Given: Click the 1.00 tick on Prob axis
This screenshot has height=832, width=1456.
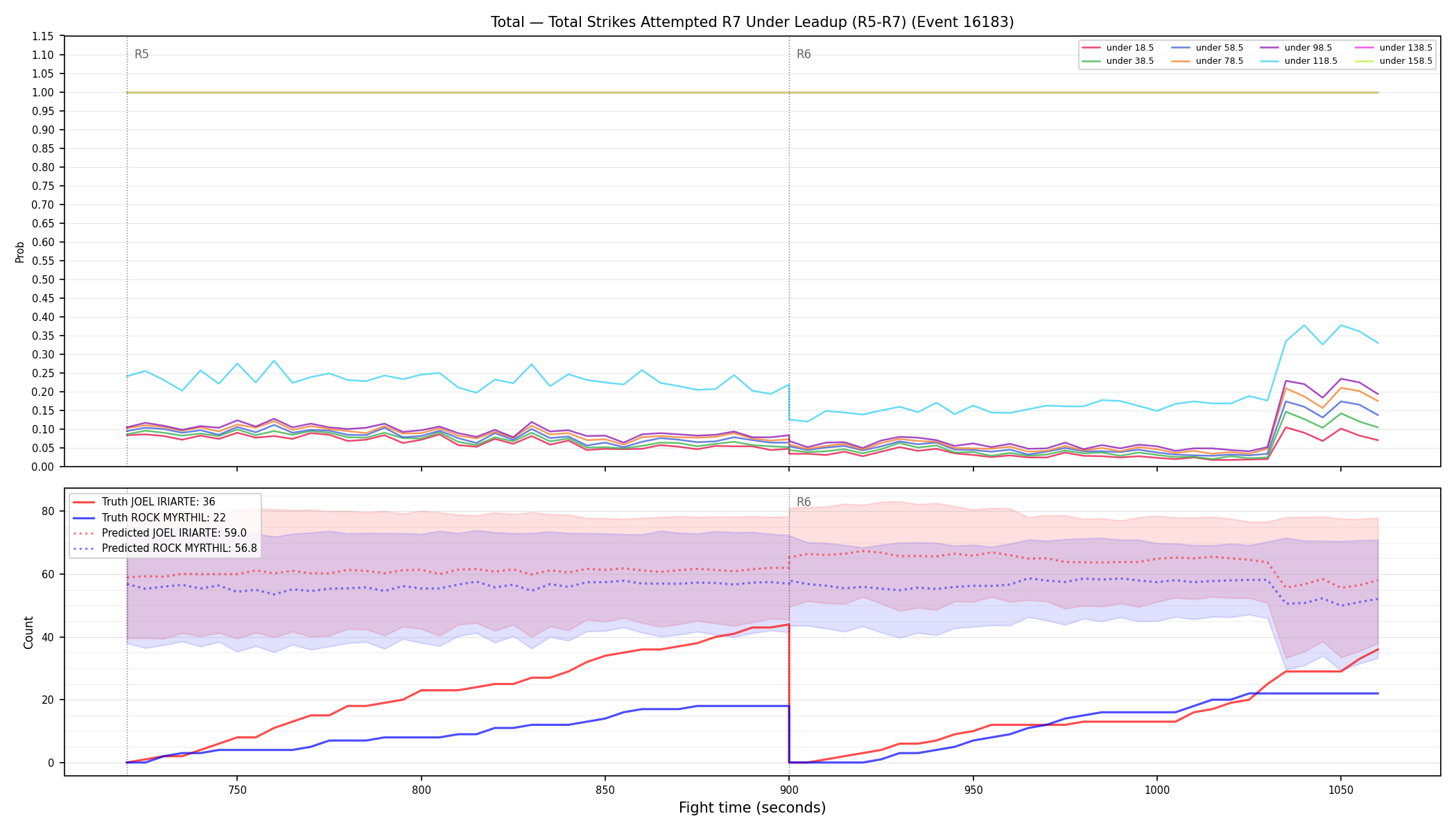Looking at the screenshot, I should [x=43, y=93].
